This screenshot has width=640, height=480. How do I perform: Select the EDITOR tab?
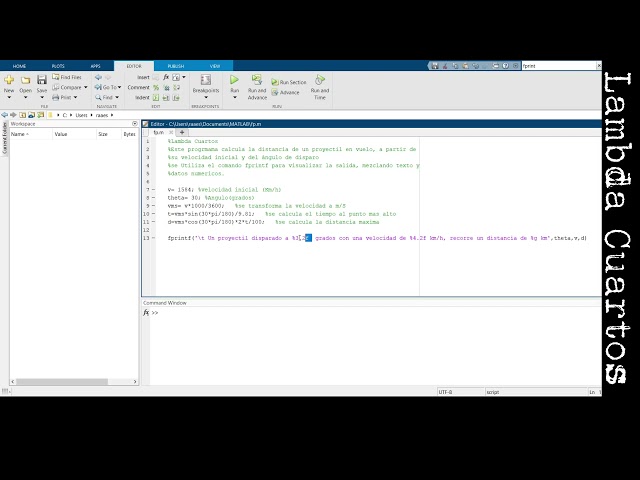134,66
